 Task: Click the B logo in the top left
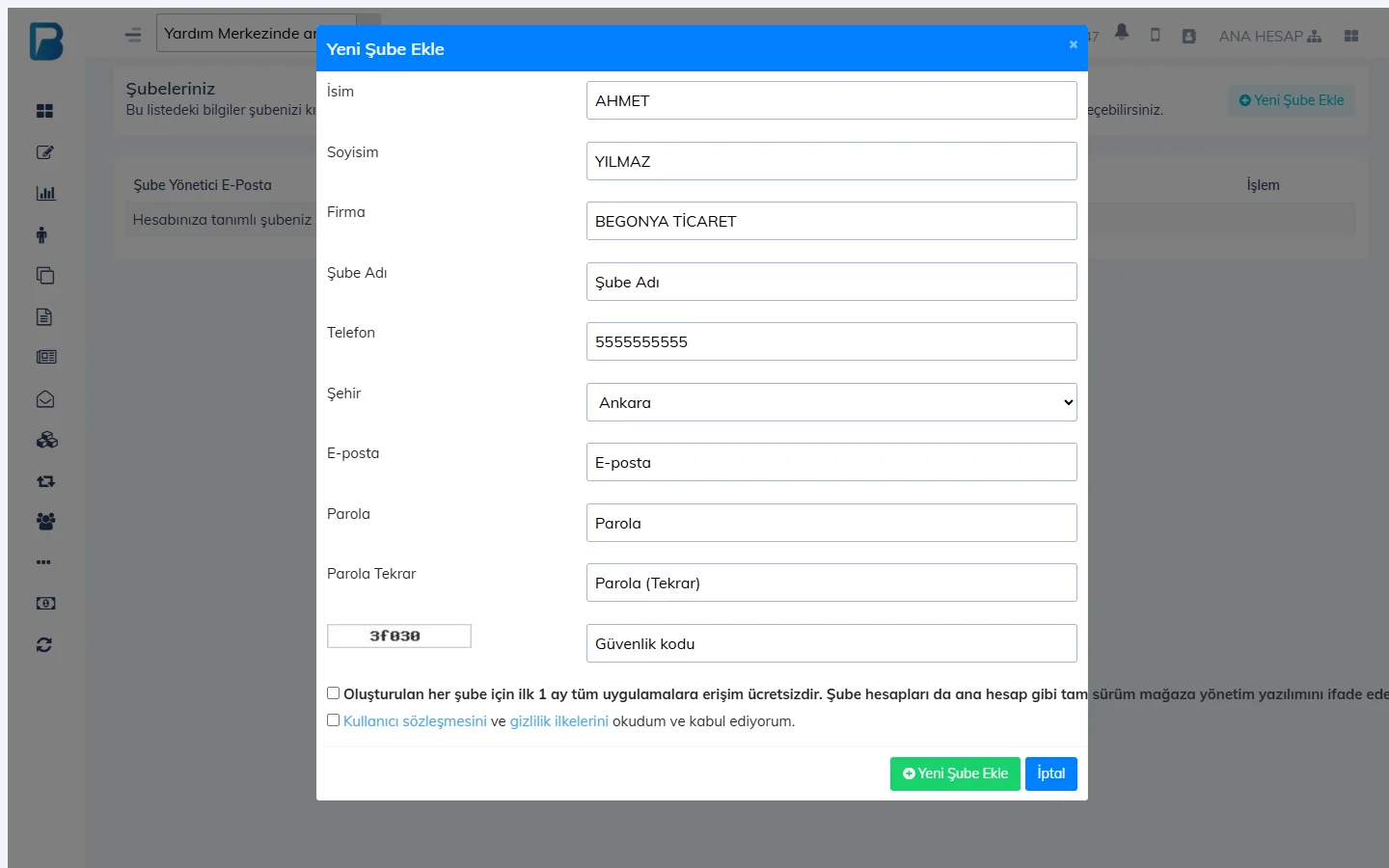tap(46, 41)
